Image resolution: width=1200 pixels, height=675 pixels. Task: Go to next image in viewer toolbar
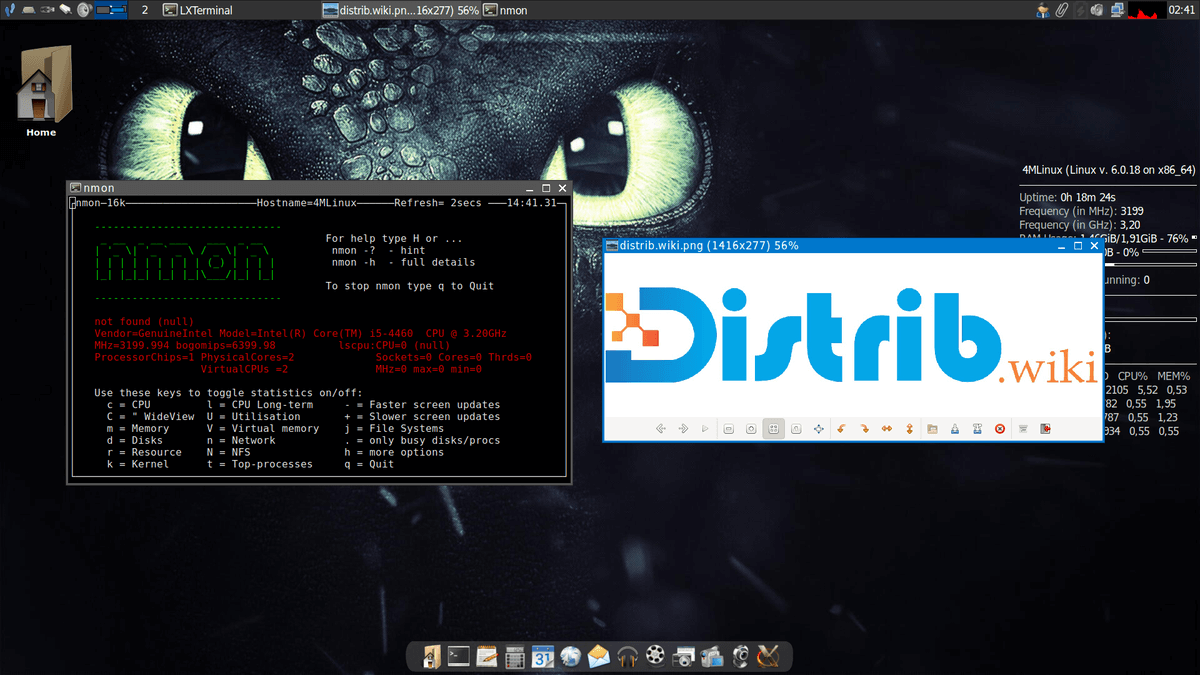coord(683,428)
